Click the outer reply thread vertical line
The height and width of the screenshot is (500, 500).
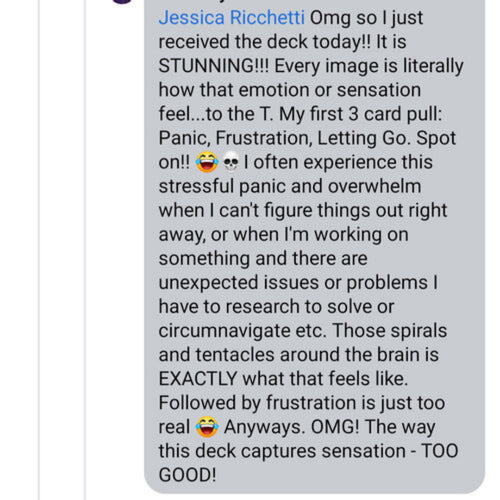(39, 250)
